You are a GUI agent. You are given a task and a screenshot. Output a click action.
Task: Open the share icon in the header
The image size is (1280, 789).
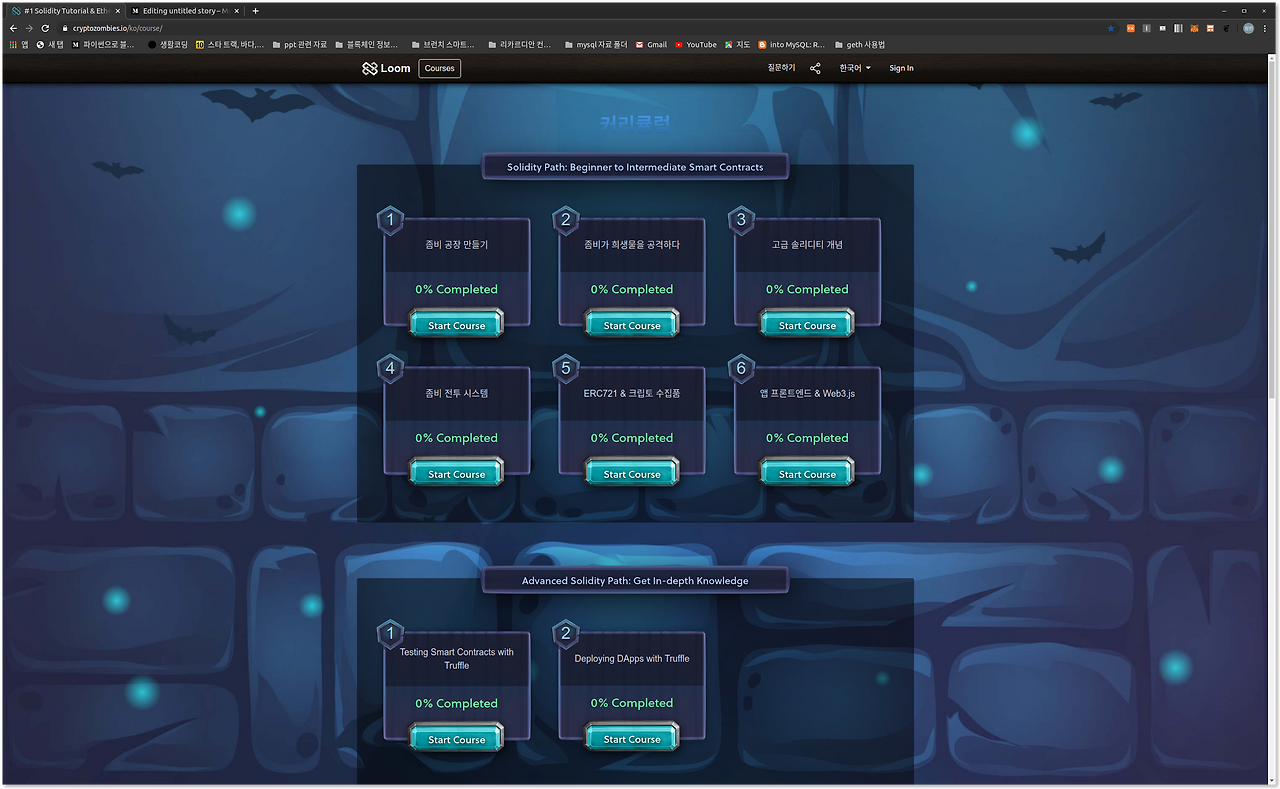pos(815,68)
